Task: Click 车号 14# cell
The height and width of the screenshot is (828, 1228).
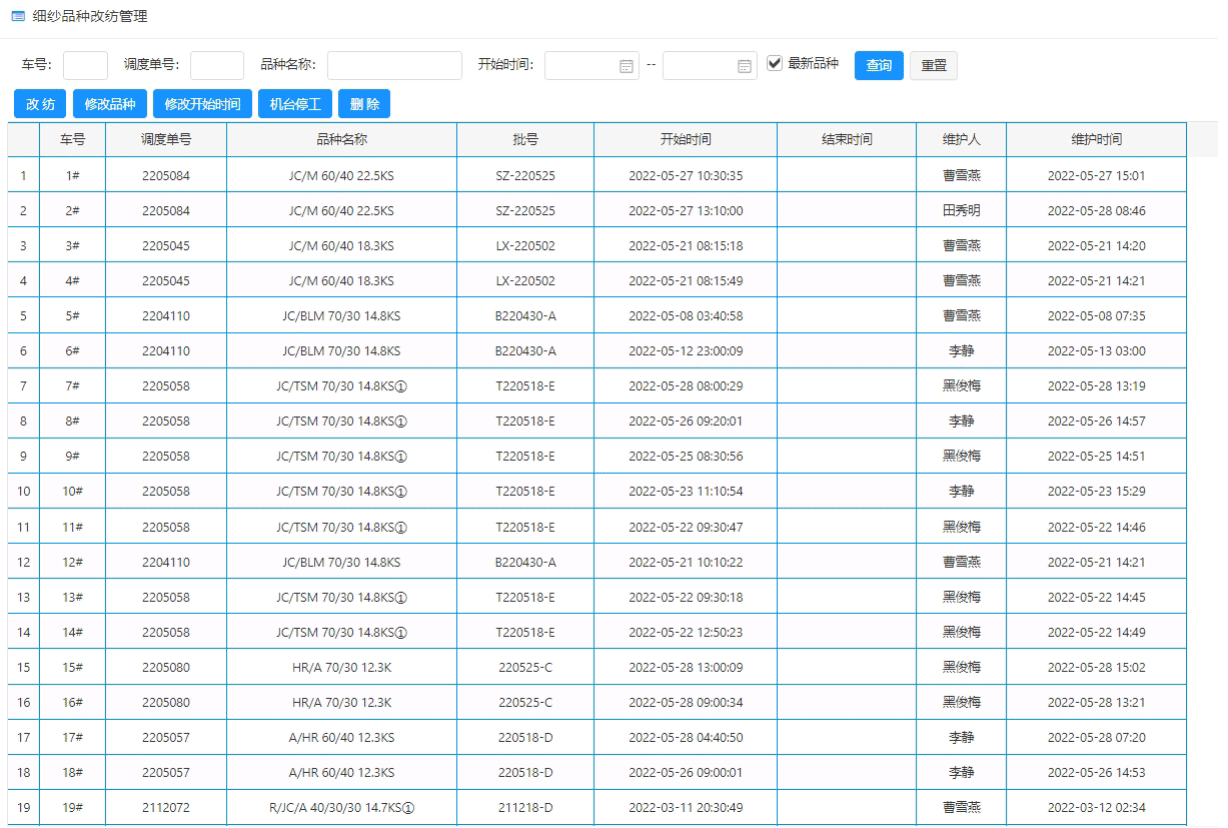Action: pos(72,632)
